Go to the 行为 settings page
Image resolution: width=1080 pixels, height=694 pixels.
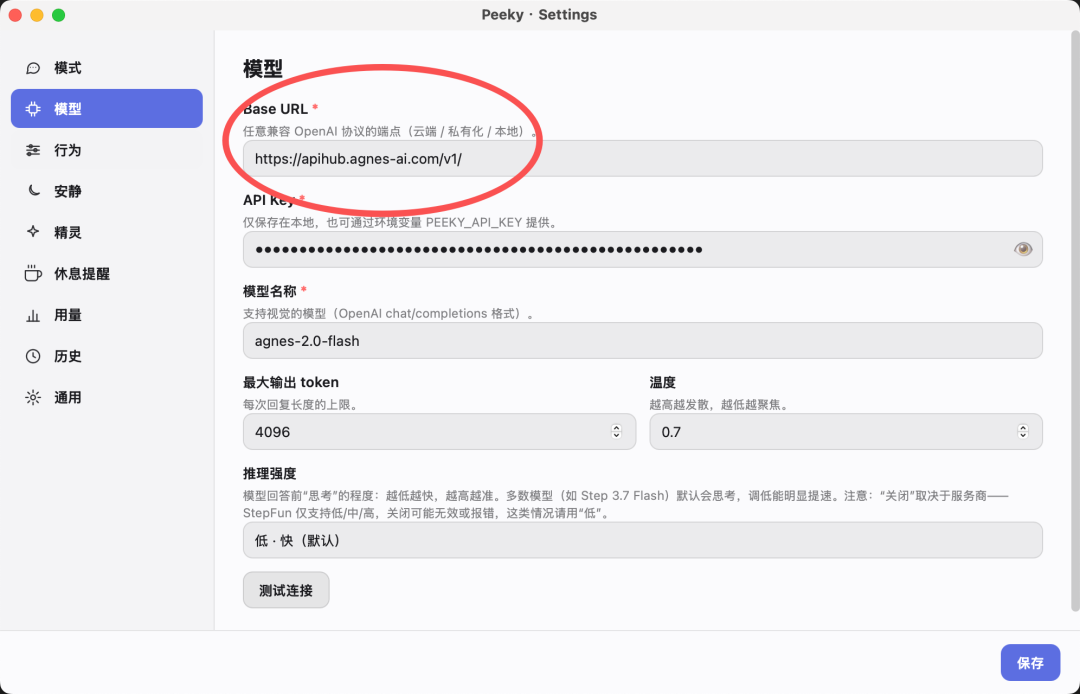pyautogui.click(x=107, y=150)
